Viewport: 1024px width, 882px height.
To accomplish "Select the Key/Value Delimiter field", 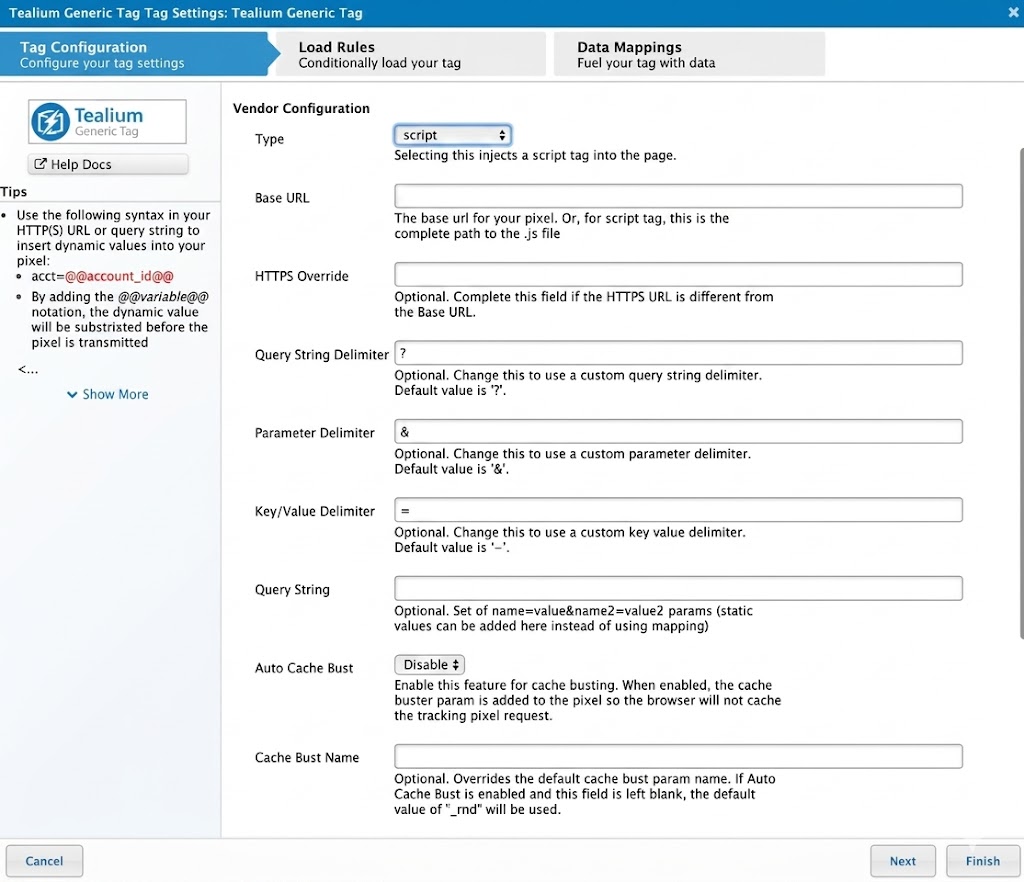I will 678,510.
